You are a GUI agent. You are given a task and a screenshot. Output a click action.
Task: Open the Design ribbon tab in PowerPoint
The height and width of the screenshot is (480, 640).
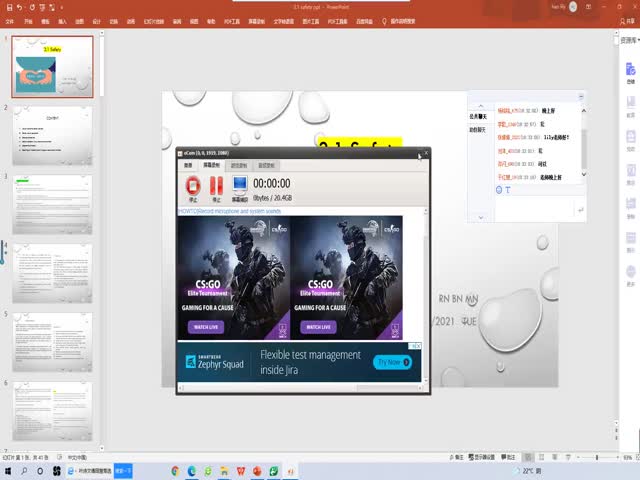[96, 20]
